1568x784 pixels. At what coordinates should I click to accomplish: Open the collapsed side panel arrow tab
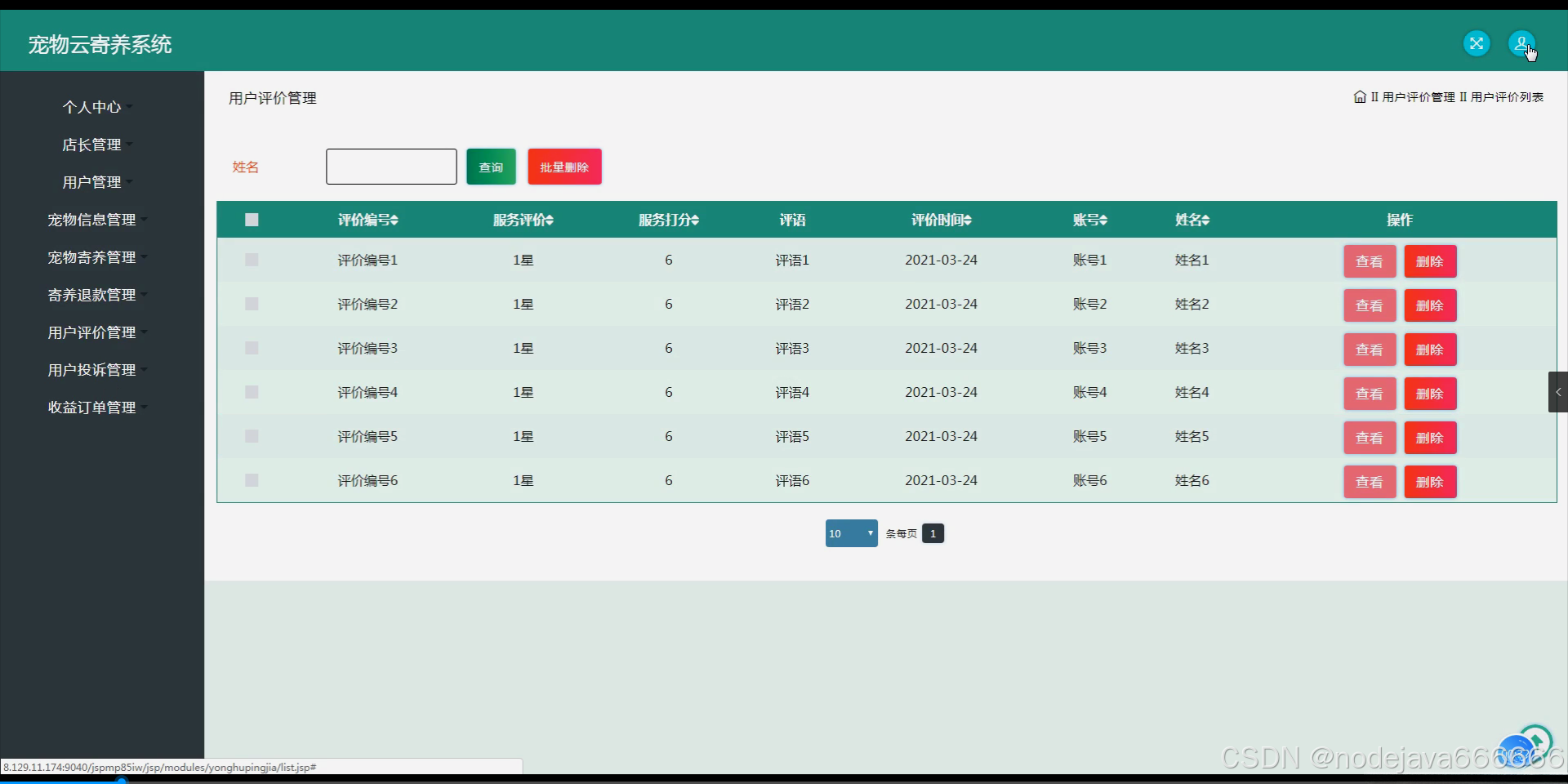pyautogui.click(x=1558, y=392)
